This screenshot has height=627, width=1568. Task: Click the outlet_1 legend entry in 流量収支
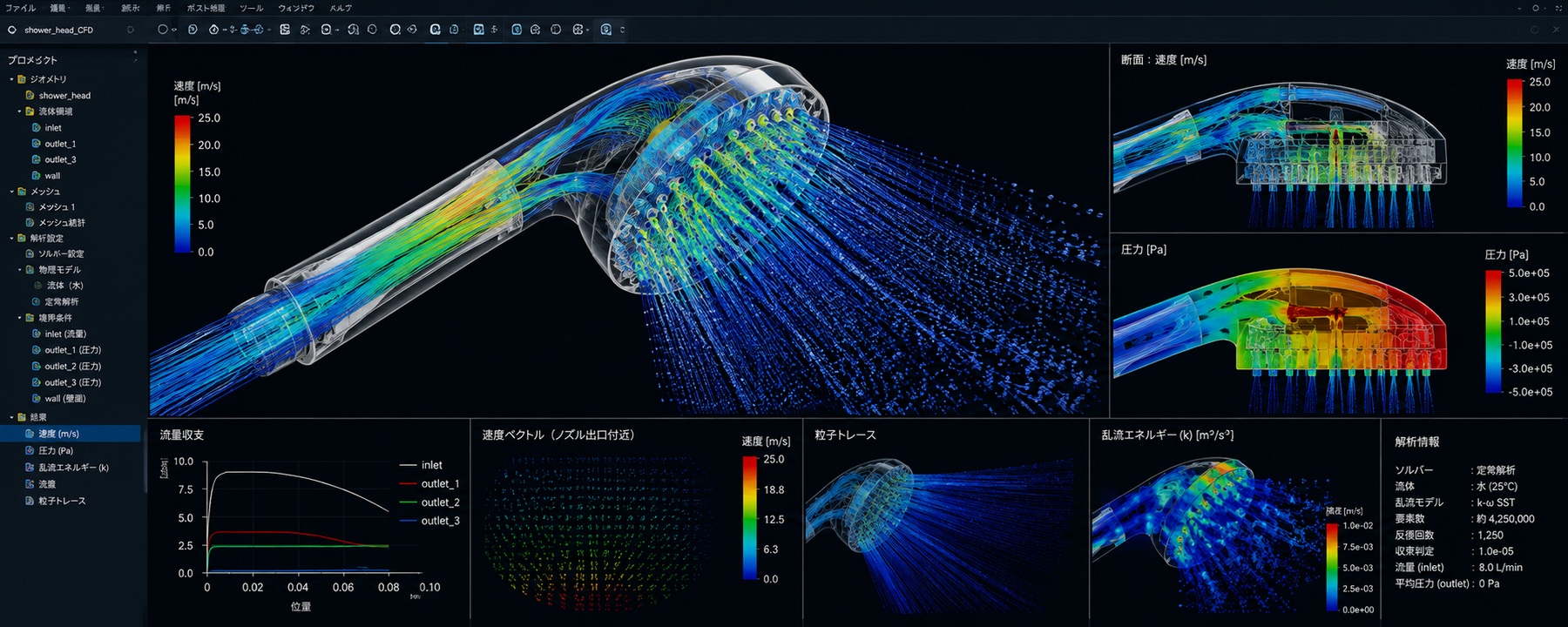pos(429,483)
